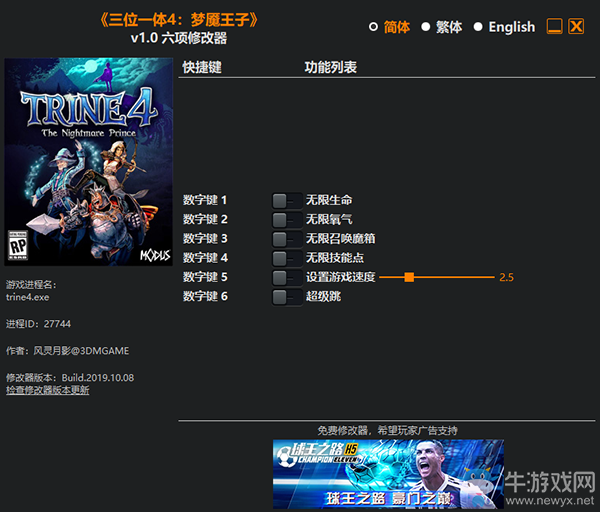Switch on the 超级跳 toggle

(287, 297)
